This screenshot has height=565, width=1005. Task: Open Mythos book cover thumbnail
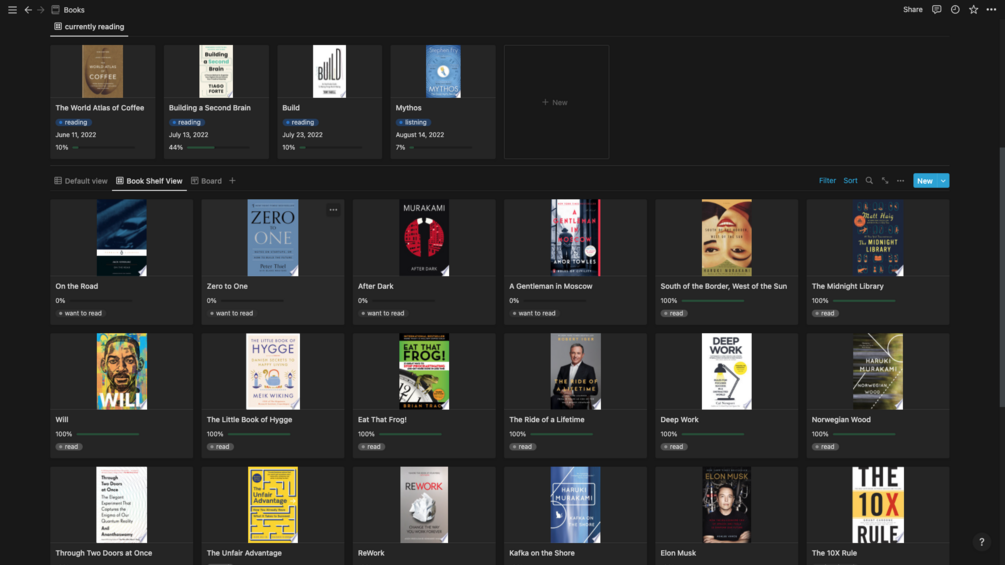[443, 71]
